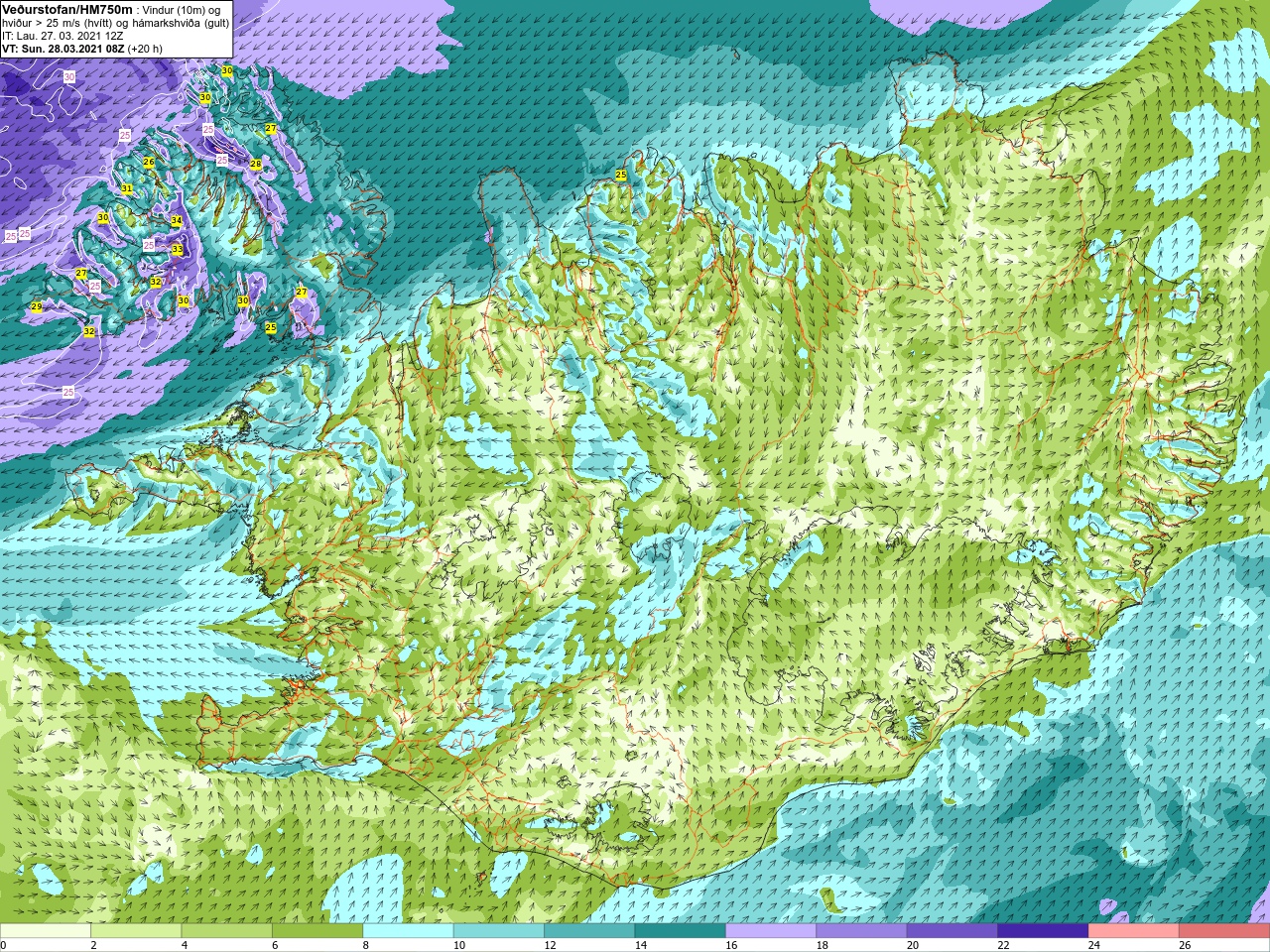Select the 16–18 m/s light lavender legend swatch
Screen dimensions: 1270x952
pos(771,931)
